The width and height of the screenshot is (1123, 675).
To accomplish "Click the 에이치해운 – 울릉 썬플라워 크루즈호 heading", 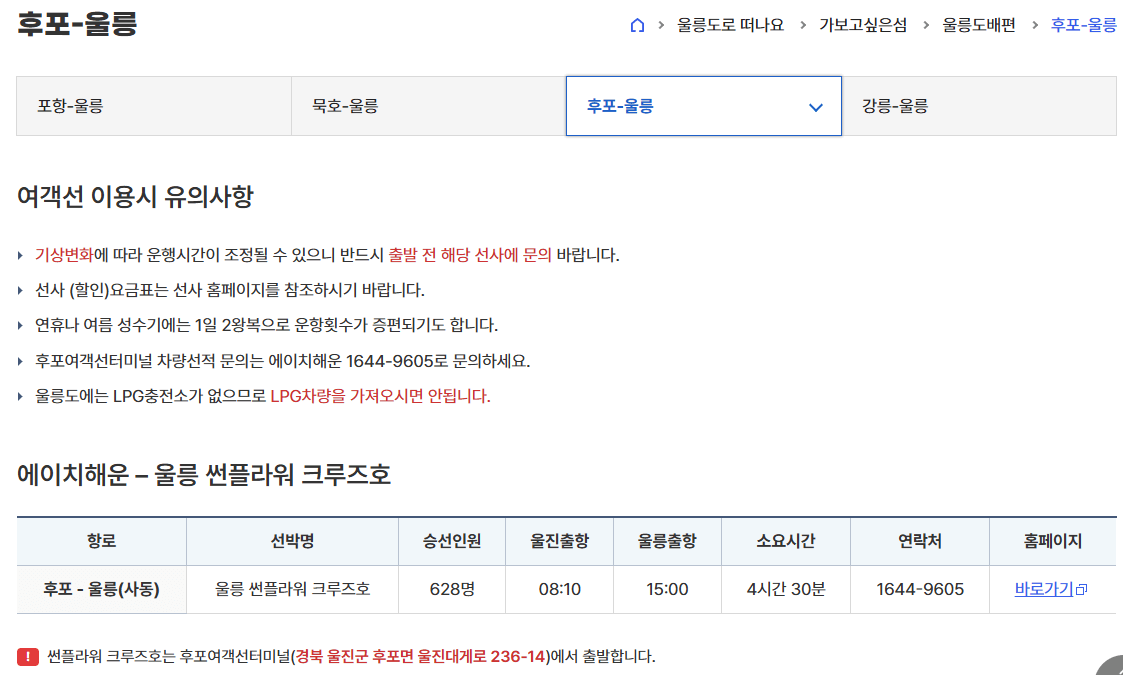I will [x=204, y=474].
